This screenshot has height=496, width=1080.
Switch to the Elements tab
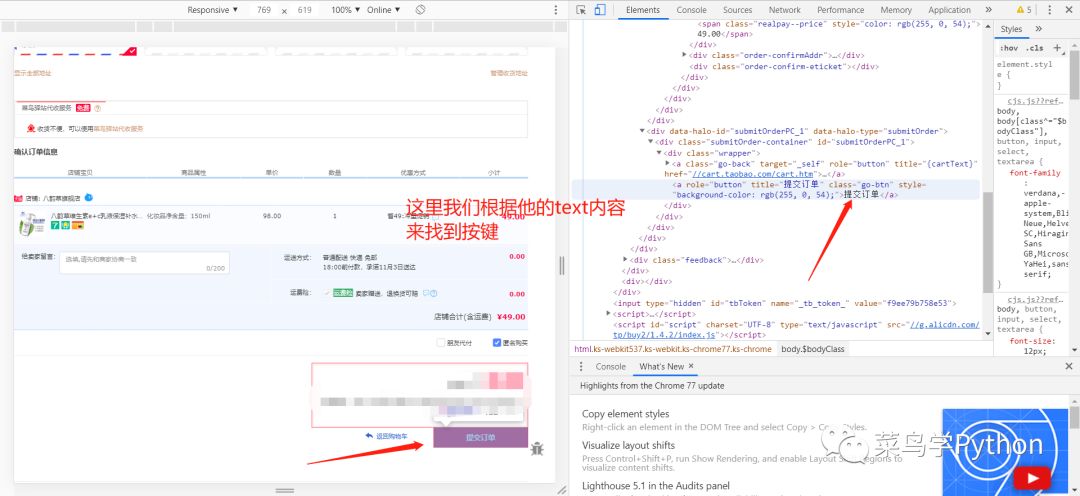(x=643, y=10)
